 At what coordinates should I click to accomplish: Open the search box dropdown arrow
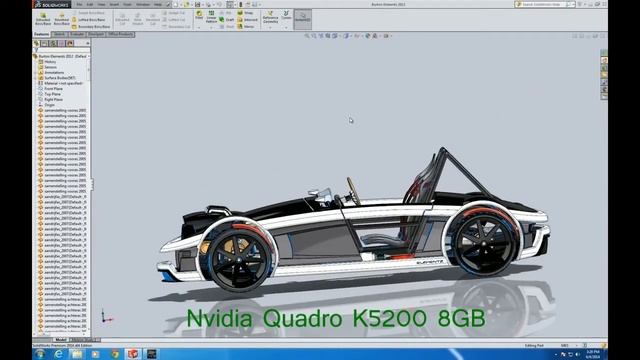point(573,4)
